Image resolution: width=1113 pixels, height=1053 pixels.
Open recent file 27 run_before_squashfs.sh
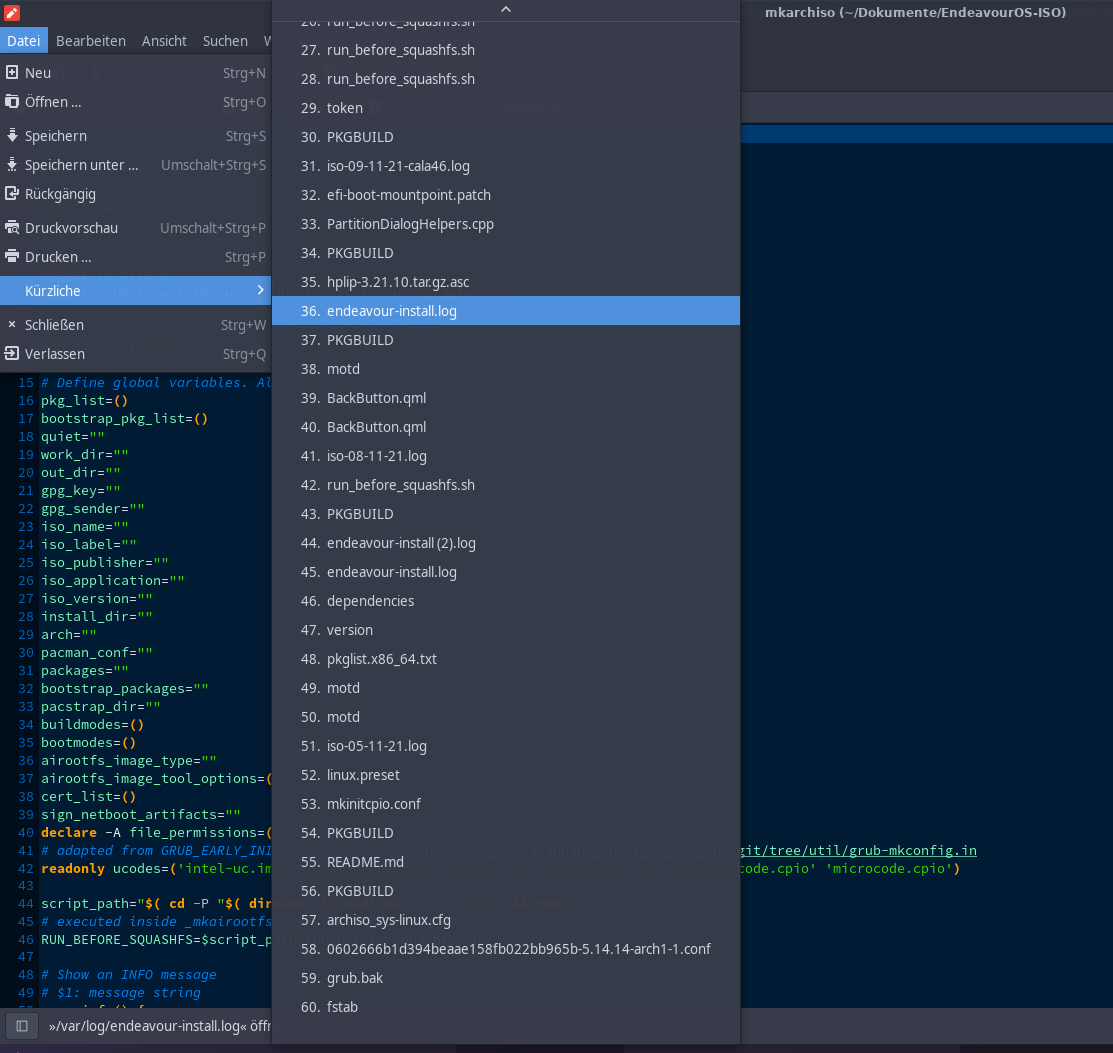point(505,50)
